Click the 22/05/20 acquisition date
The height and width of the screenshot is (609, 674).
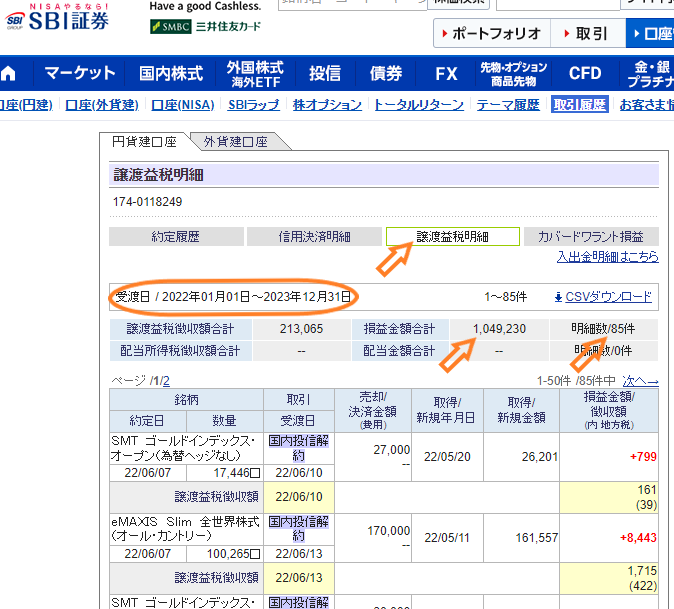[447, 457]
